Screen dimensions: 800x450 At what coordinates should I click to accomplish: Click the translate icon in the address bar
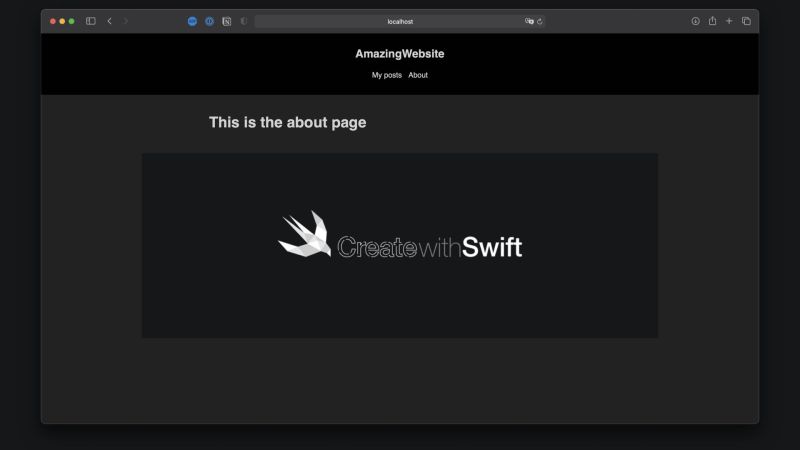pos(529,21)
